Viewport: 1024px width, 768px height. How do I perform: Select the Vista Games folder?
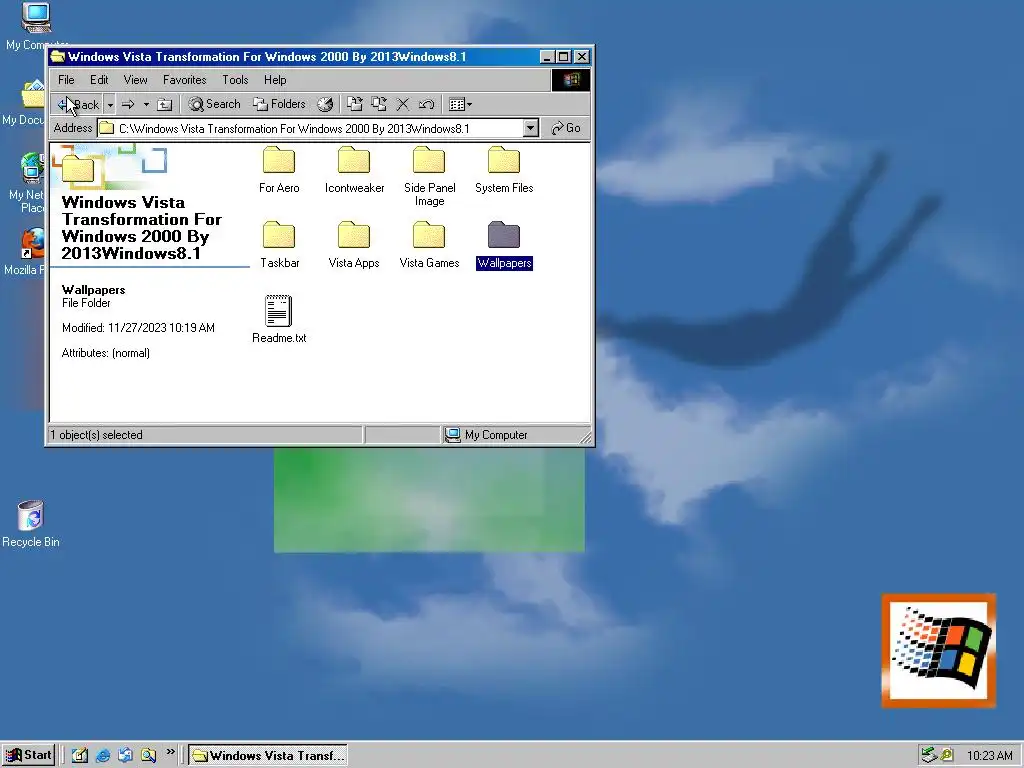(x=429, y=245)
